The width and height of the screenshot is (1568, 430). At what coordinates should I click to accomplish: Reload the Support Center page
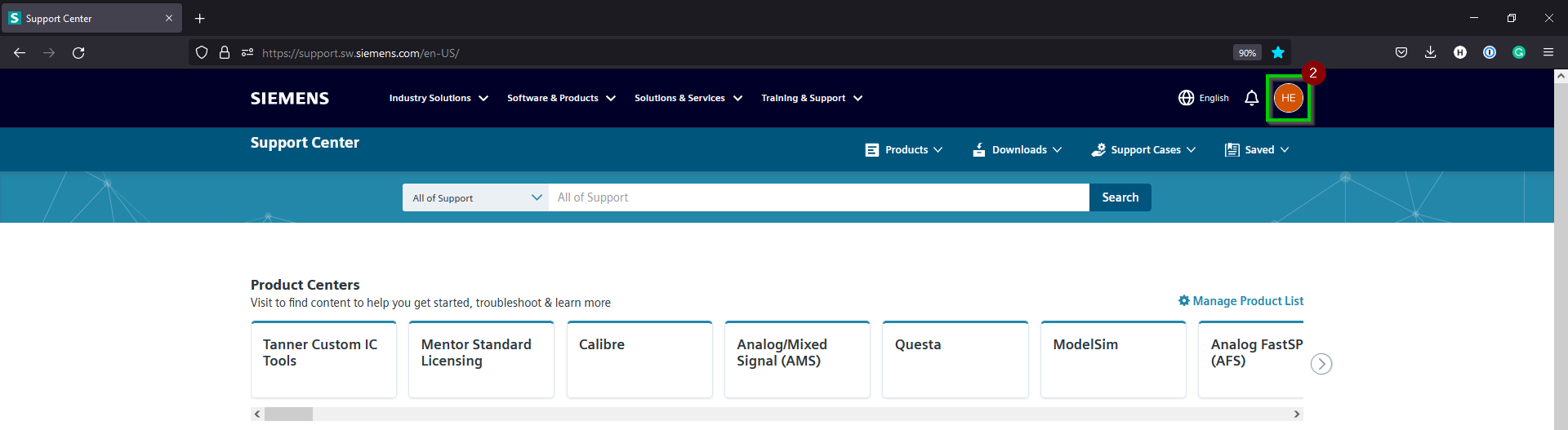(x=78, y=53)
